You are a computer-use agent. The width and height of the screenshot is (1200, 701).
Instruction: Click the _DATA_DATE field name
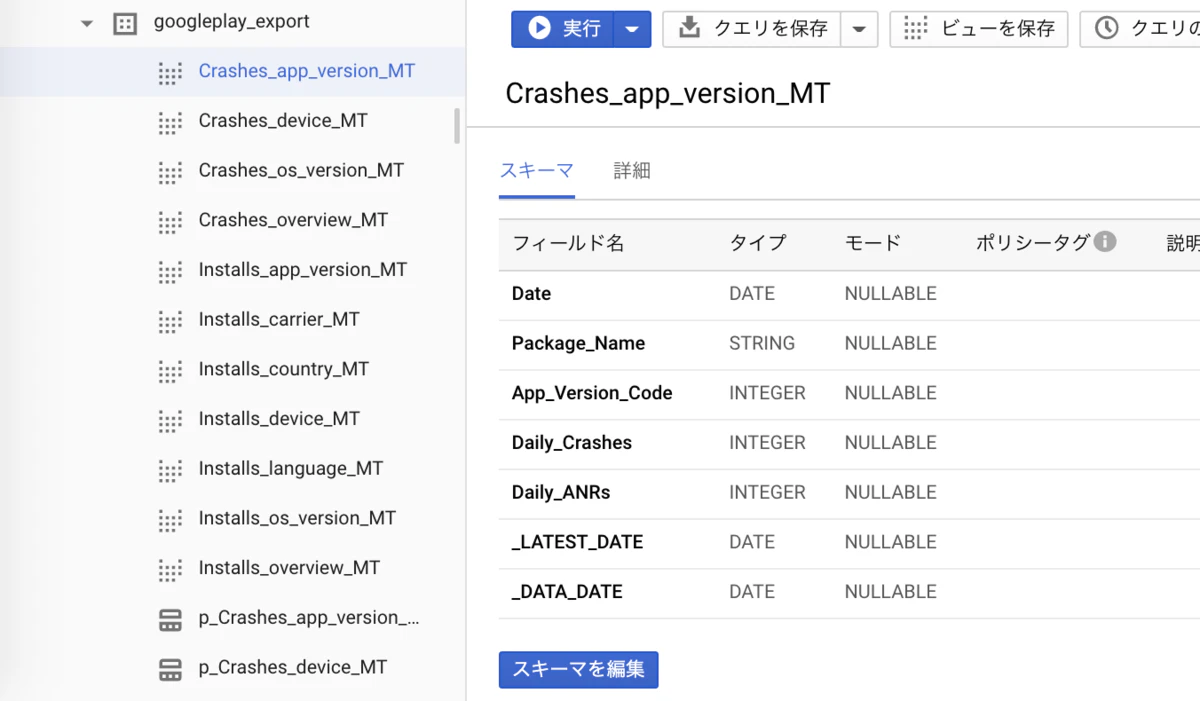pos(567,592)
